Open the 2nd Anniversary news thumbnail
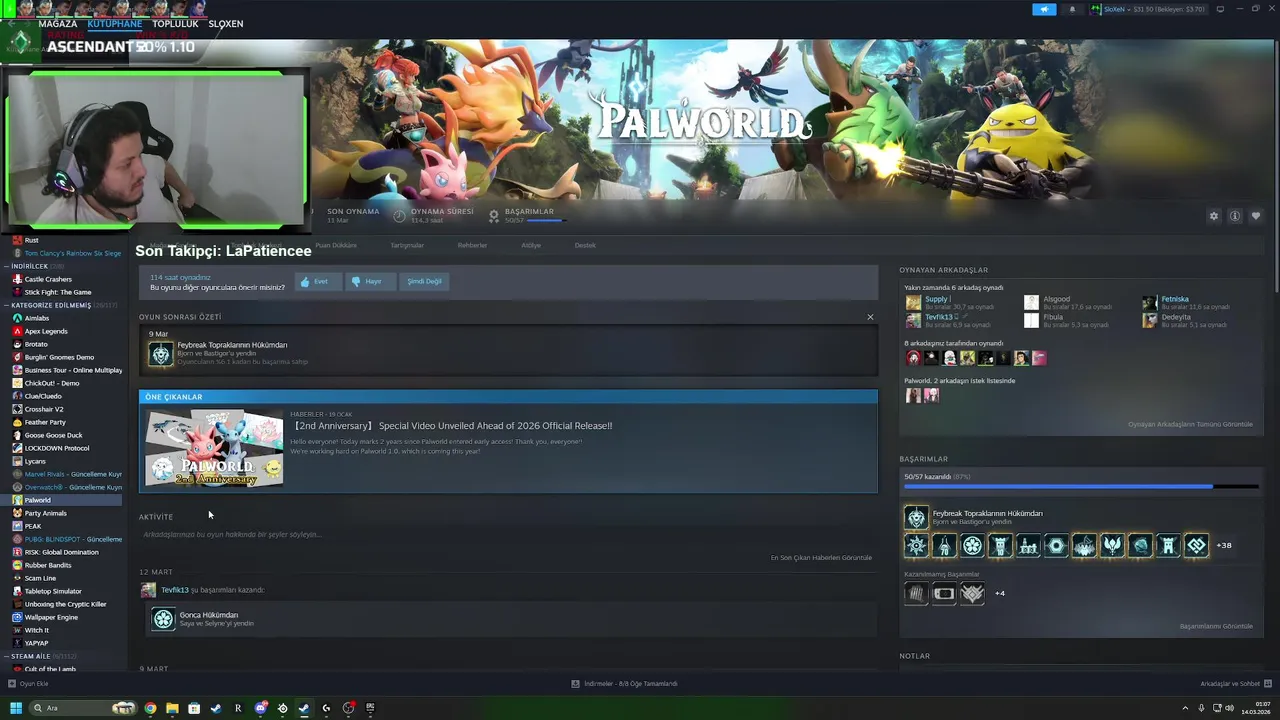 pyautogui.click(x=214, y=447)
